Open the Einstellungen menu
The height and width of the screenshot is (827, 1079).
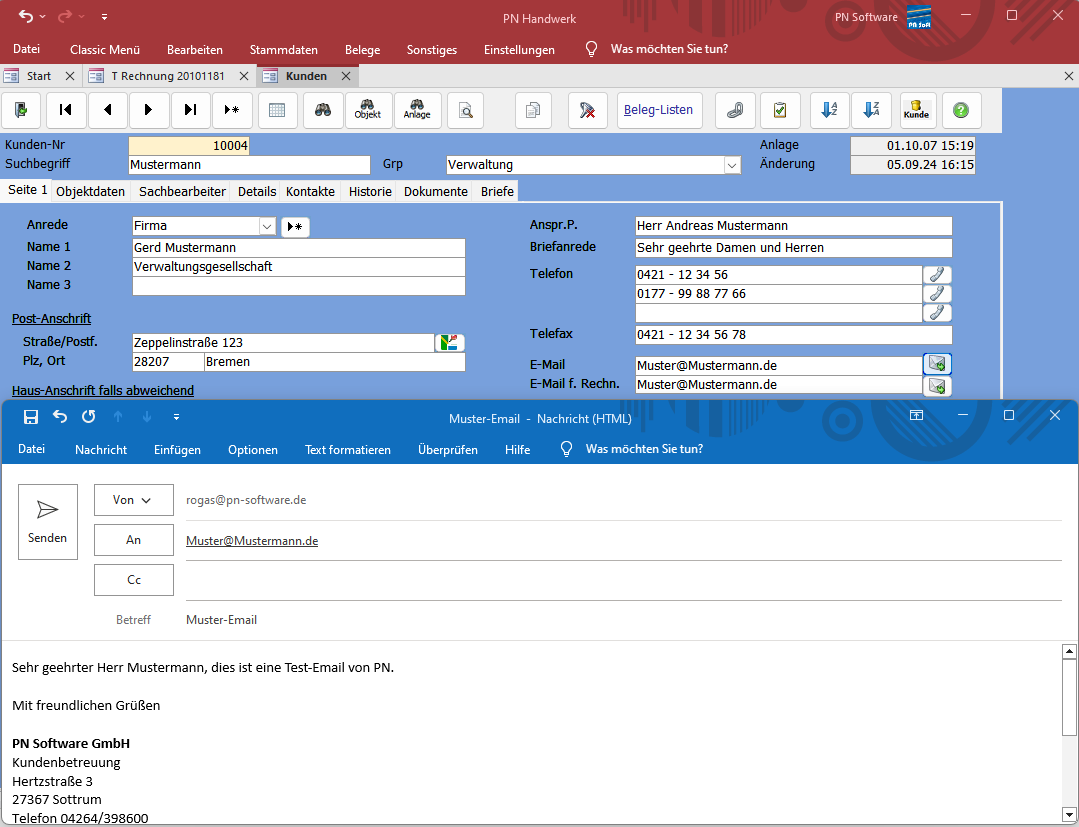point(520,50)
